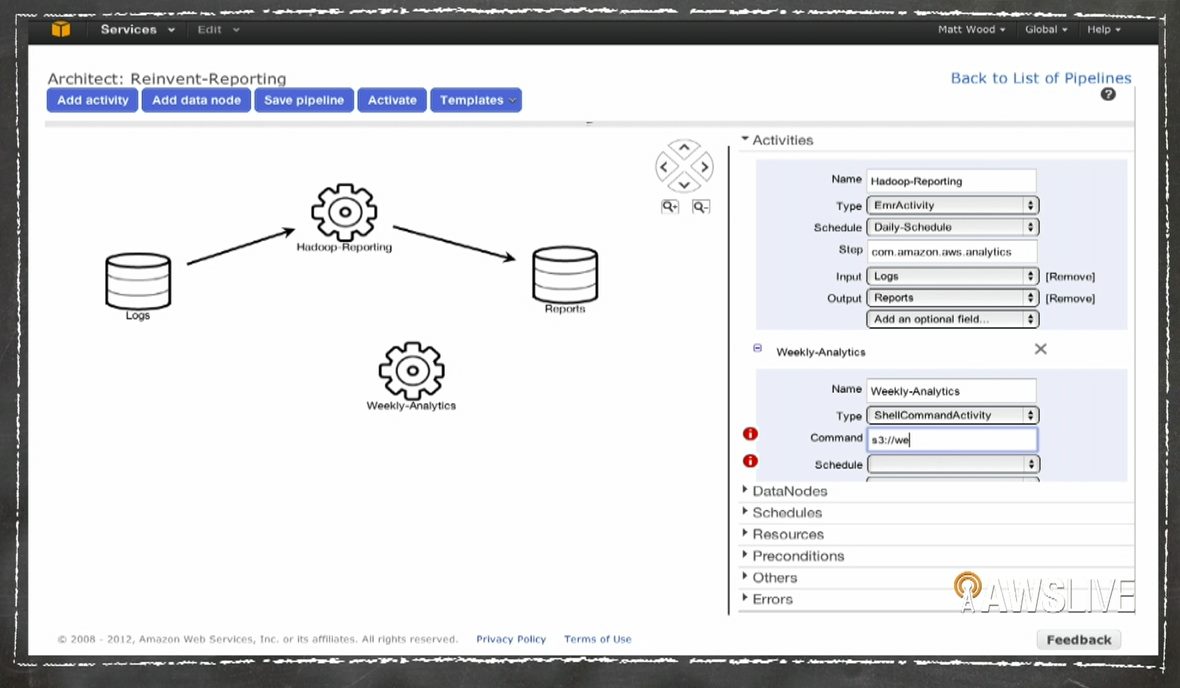
Task: Open the help question mark icon
Action: click(x=1108, y=94)
